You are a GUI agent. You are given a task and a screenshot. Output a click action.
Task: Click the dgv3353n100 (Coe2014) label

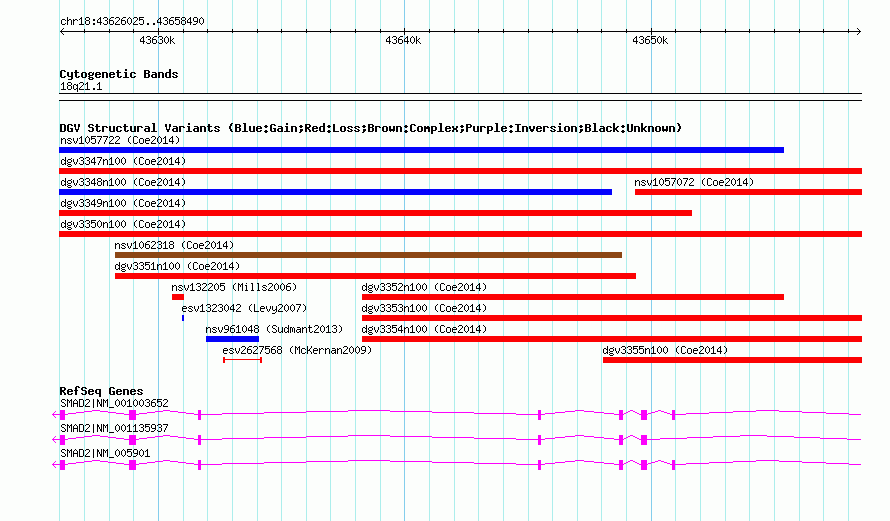pos(425,308)
